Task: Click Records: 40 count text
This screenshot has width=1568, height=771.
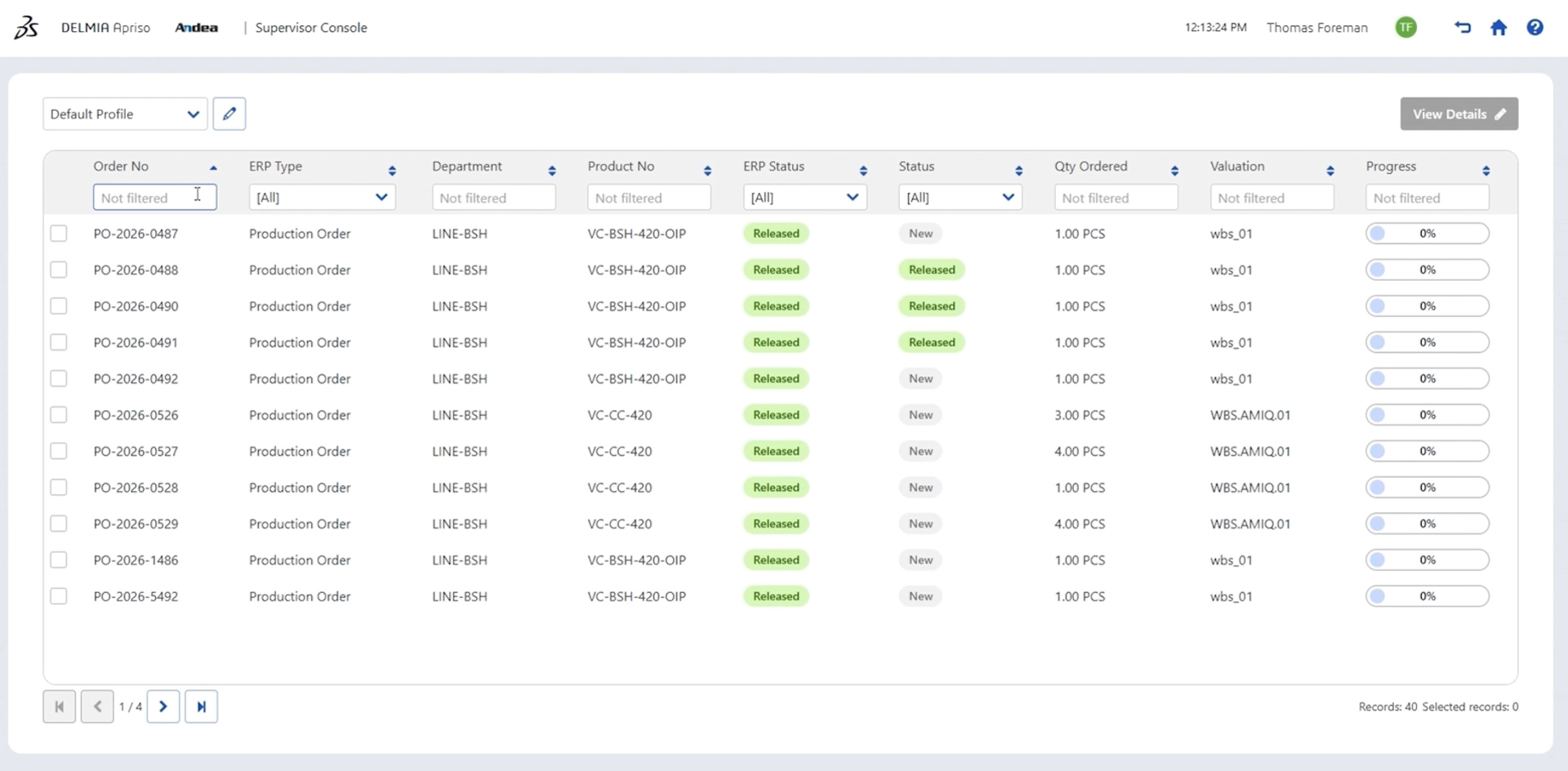Action: click(x=1388, y=706)
